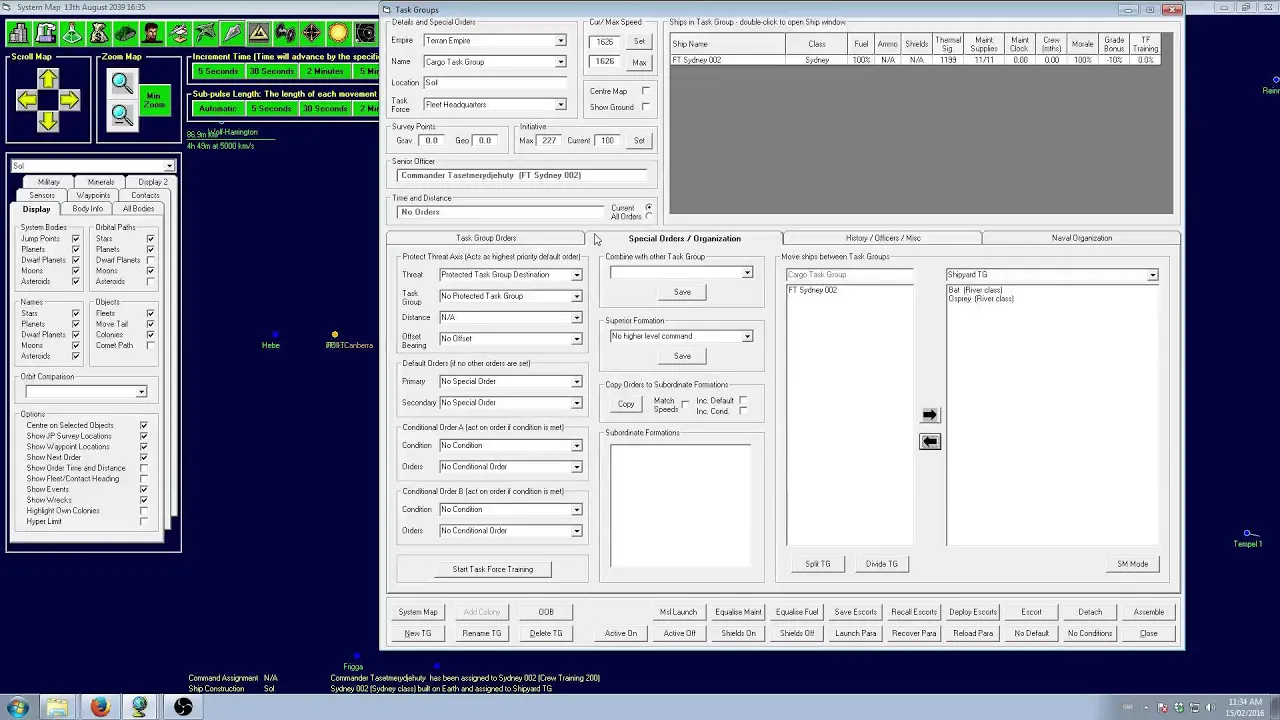The height and width of the screenshot is (720, 1280).
Task: Open the Task Force dropdown
Action: click(x=560, y=105)
